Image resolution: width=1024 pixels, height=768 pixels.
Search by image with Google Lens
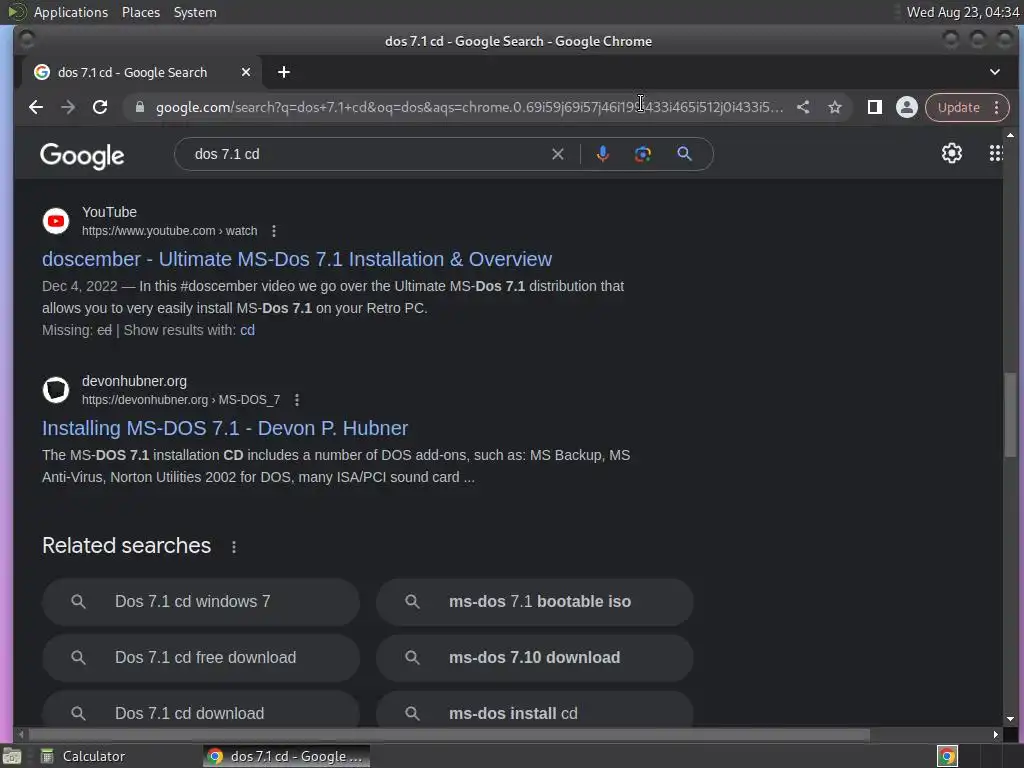click(x=643, y=154)
